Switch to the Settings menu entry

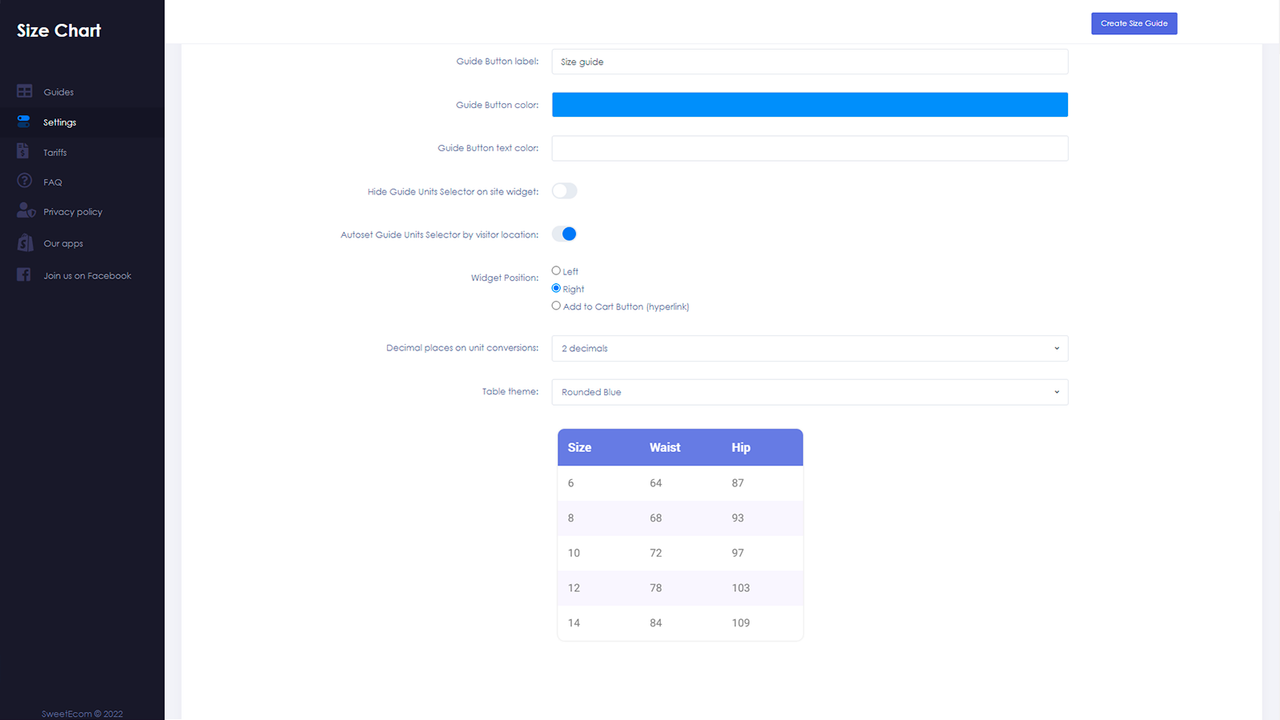click(x=60, y=121)
